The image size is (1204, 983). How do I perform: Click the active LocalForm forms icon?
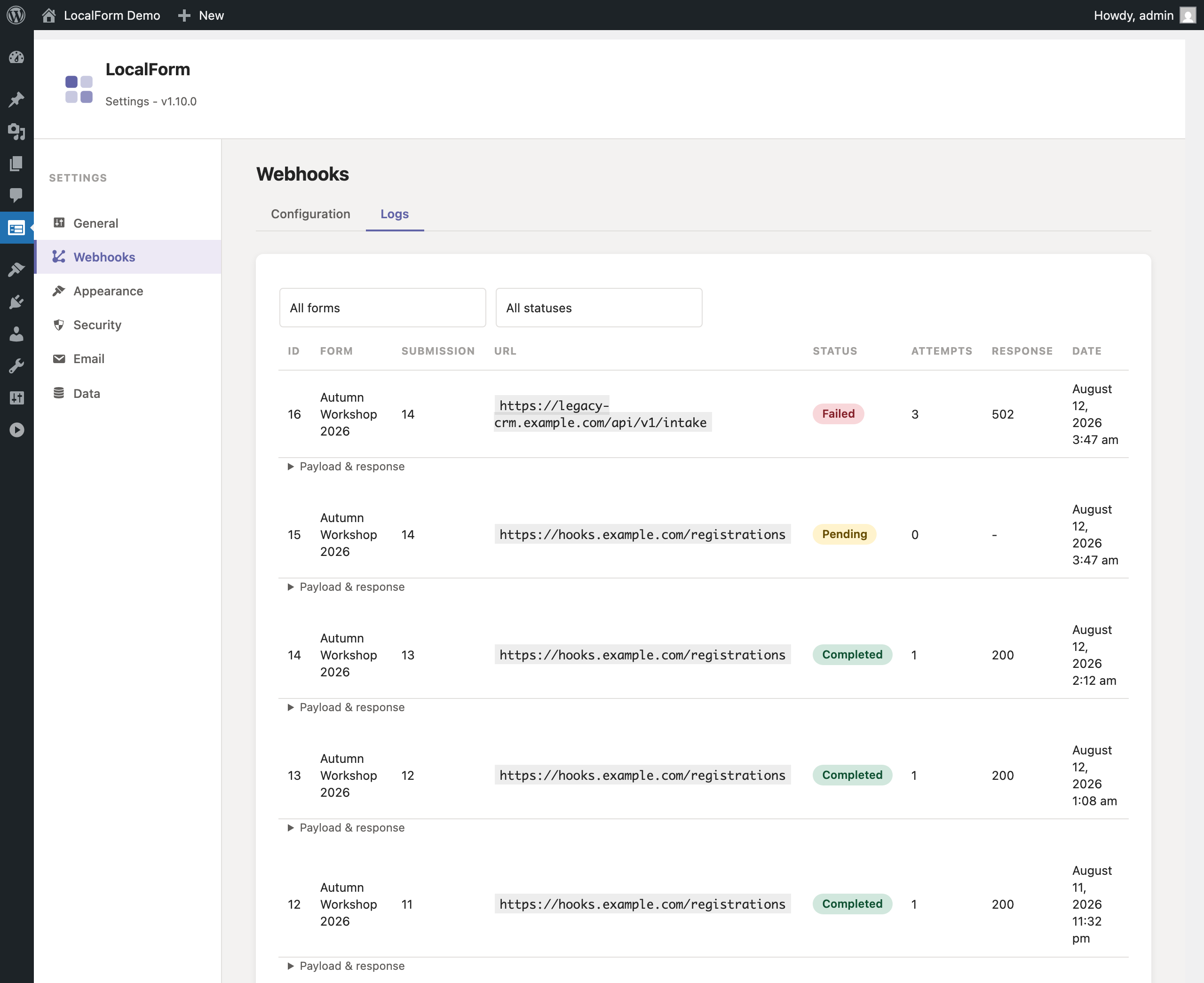(16, 229)
